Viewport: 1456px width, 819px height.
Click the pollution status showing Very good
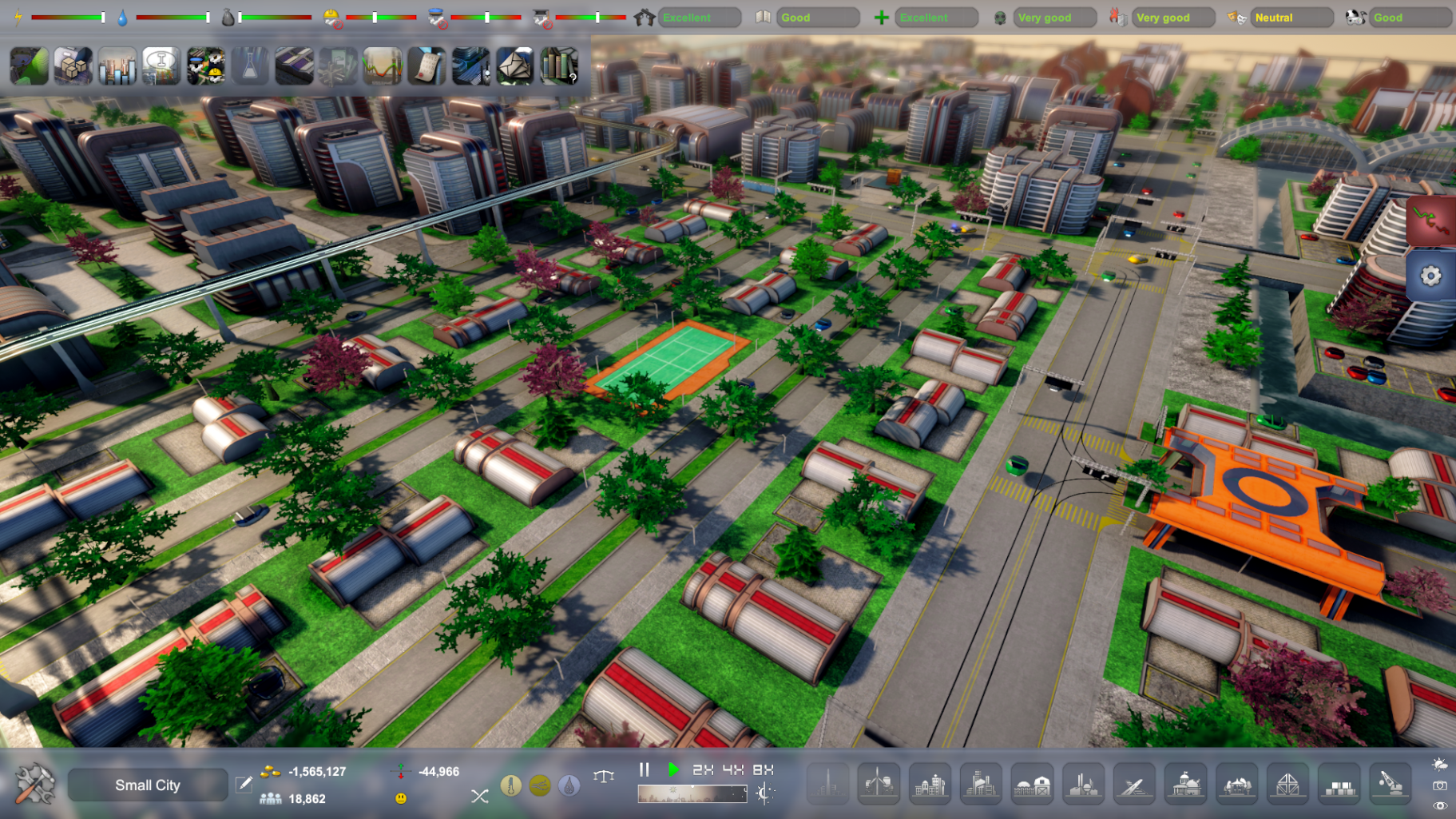1054,17
